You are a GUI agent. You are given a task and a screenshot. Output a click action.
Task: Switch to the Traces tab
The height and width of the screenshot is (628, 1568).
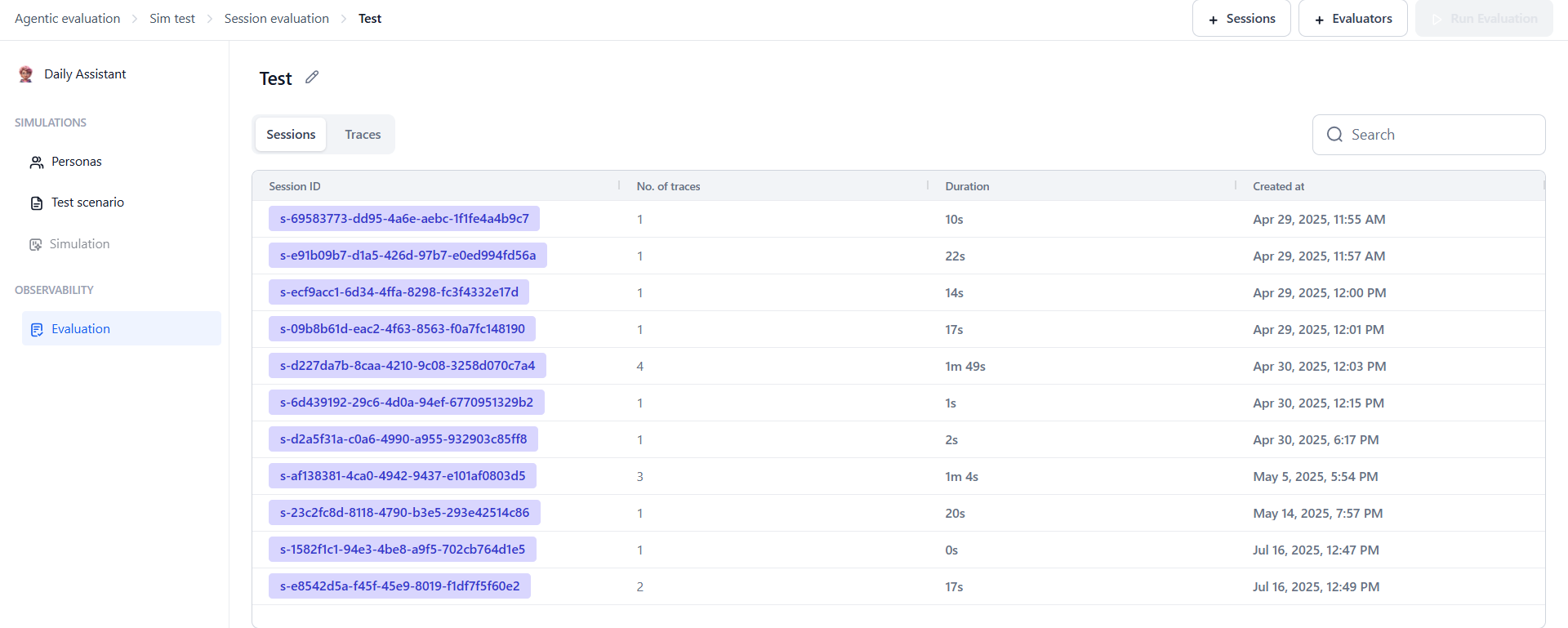click(x=363, y=135)
